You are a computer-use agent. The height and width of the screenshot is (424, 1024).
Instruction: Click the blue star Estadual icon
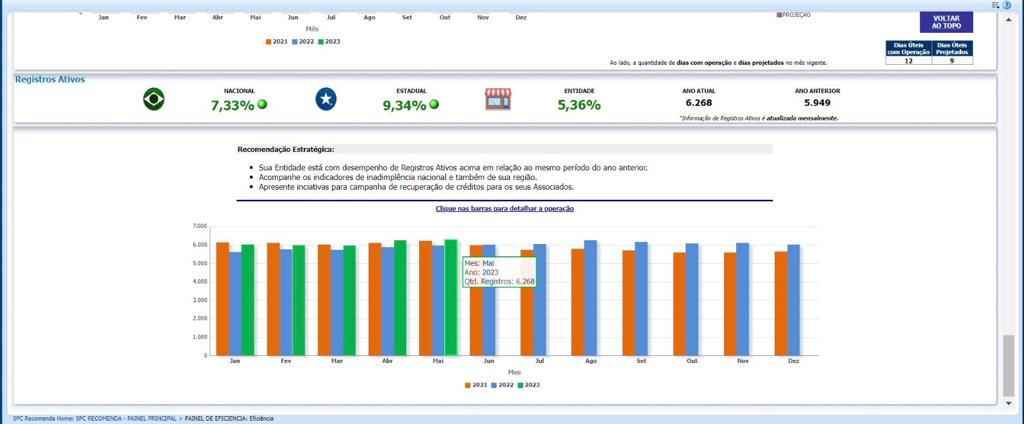pyautogui.click(x=326, y=99)
